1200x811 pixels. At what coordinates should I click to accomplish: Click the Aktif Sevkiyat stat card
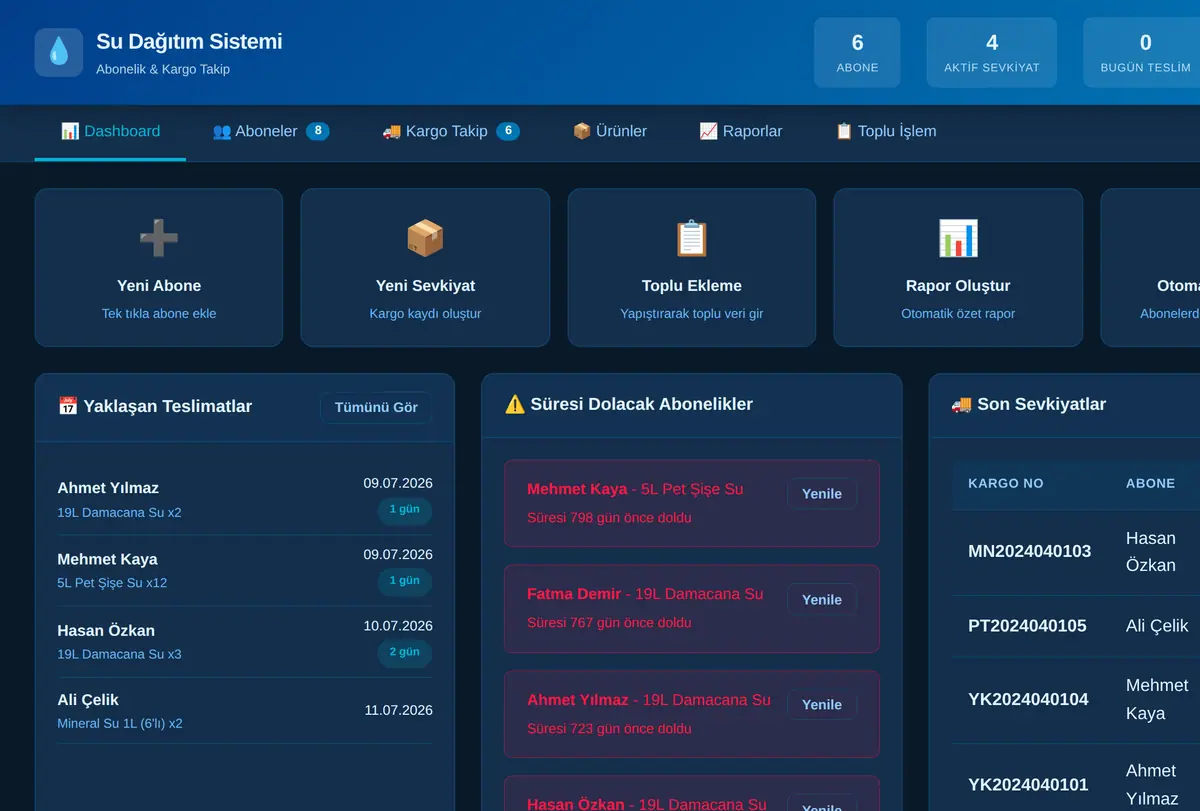pyautogui.click(x=992, y=53)
